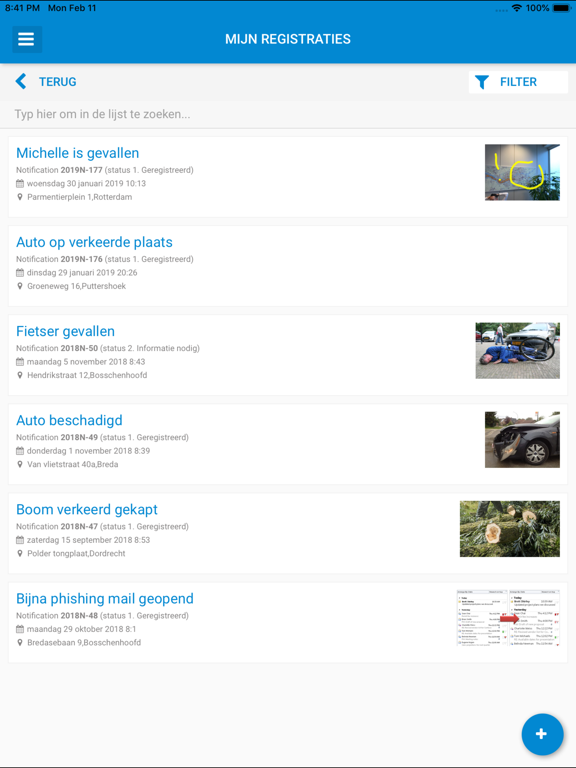Tap the MIJN REGISTRATIES header title
This screenshot has width=576, height=768.
(x=288, y=39)
